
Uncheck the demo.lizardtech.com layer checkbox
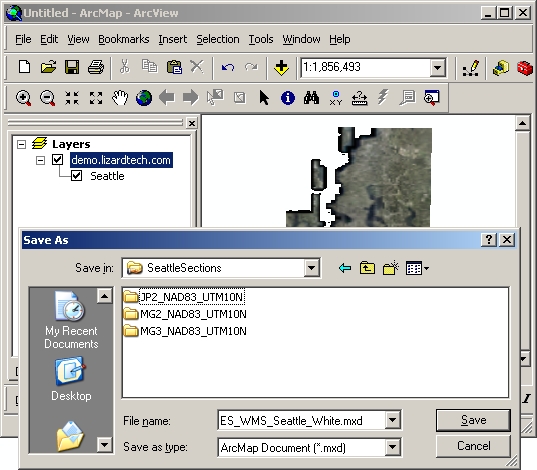pyautogui.click(x=58, y=160)
